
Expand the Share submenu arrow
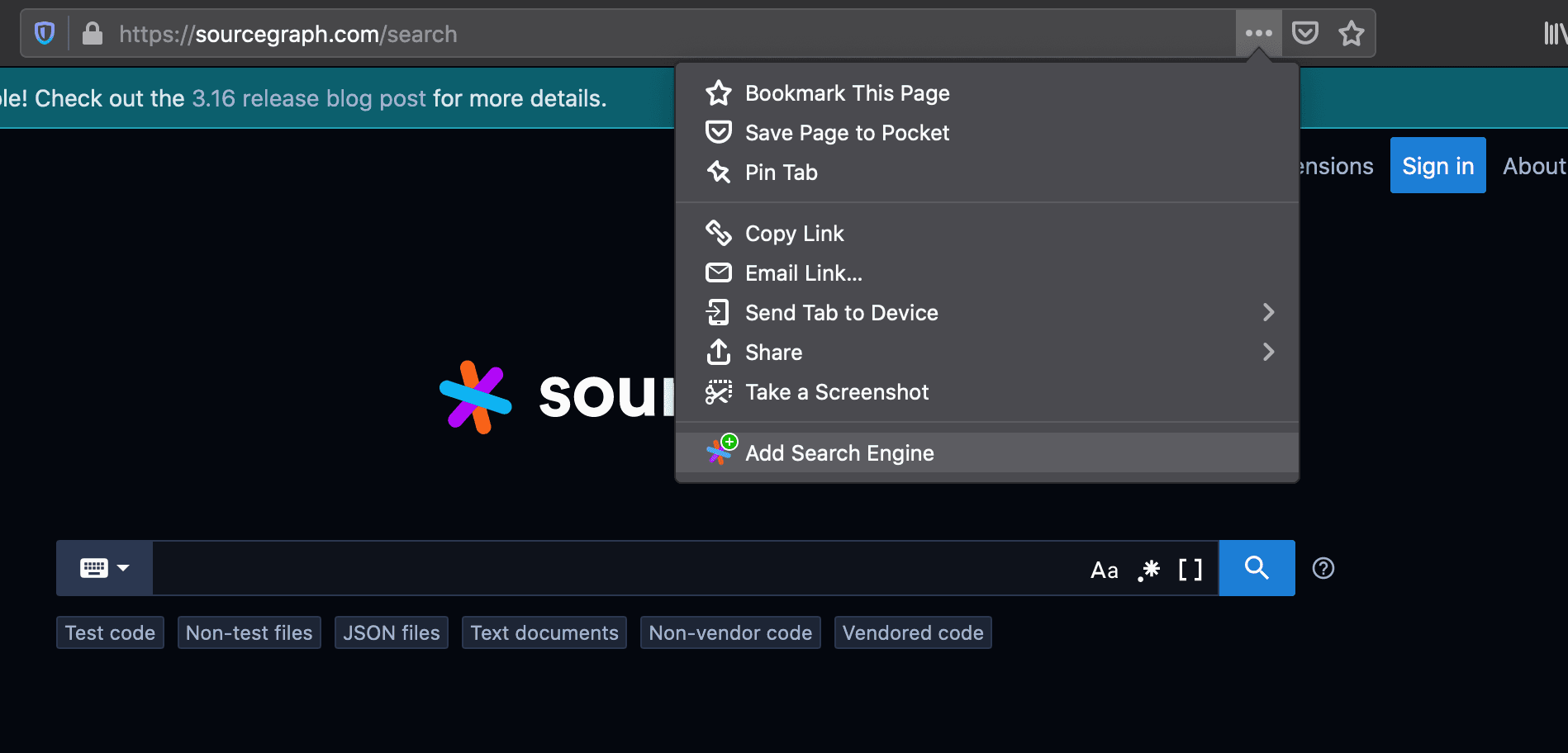(1268, 353)
